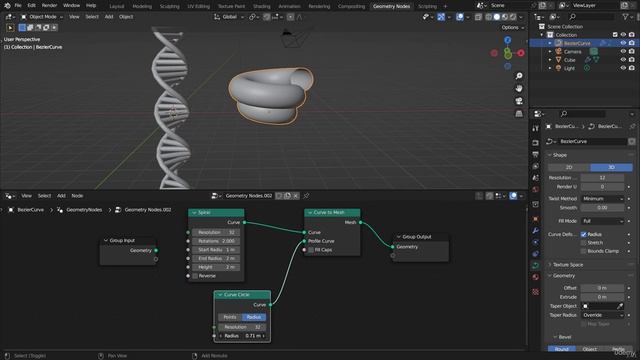The image size is (640, 360).
Task: Open the Object properties tab
Action: (536, 219)
